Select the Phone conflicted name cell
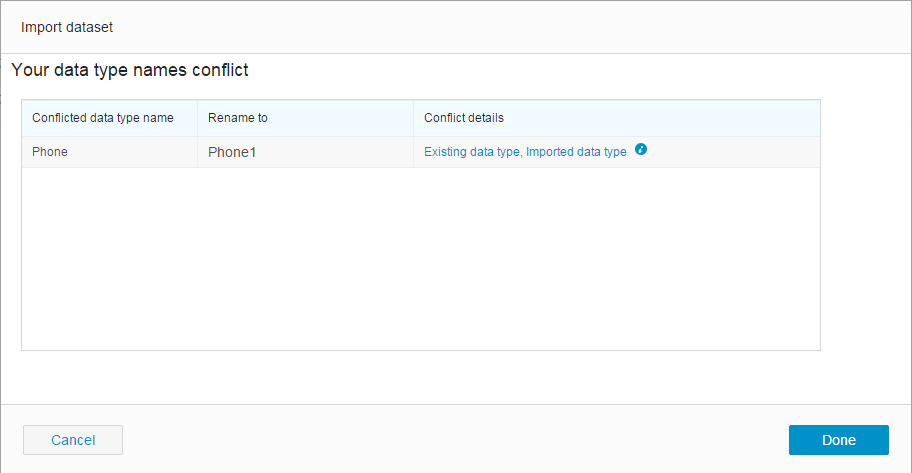 (50, 152)
